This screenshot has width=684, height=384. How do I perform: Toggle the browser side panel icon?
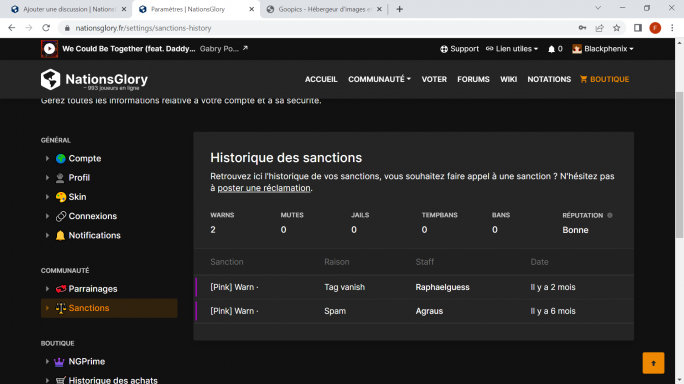pos(638,28)
